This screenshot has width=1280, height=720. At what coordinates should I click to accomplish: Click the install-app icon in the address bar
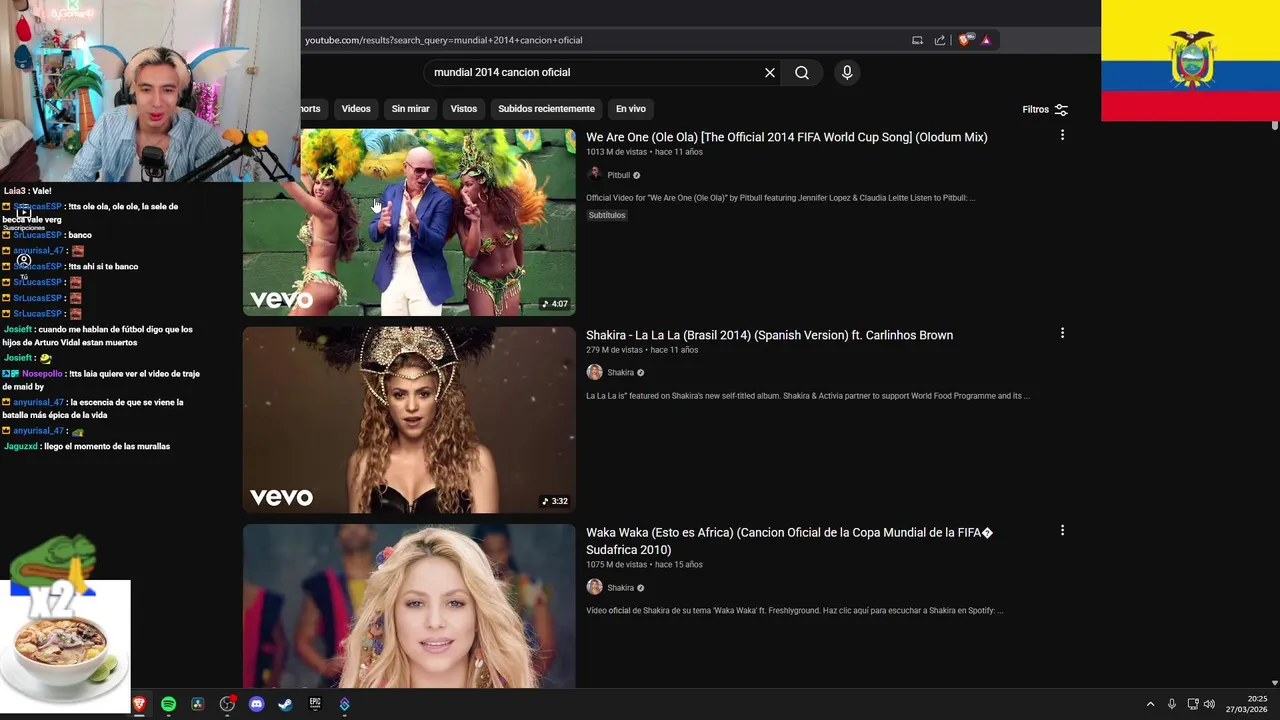(x=917, y=40)
